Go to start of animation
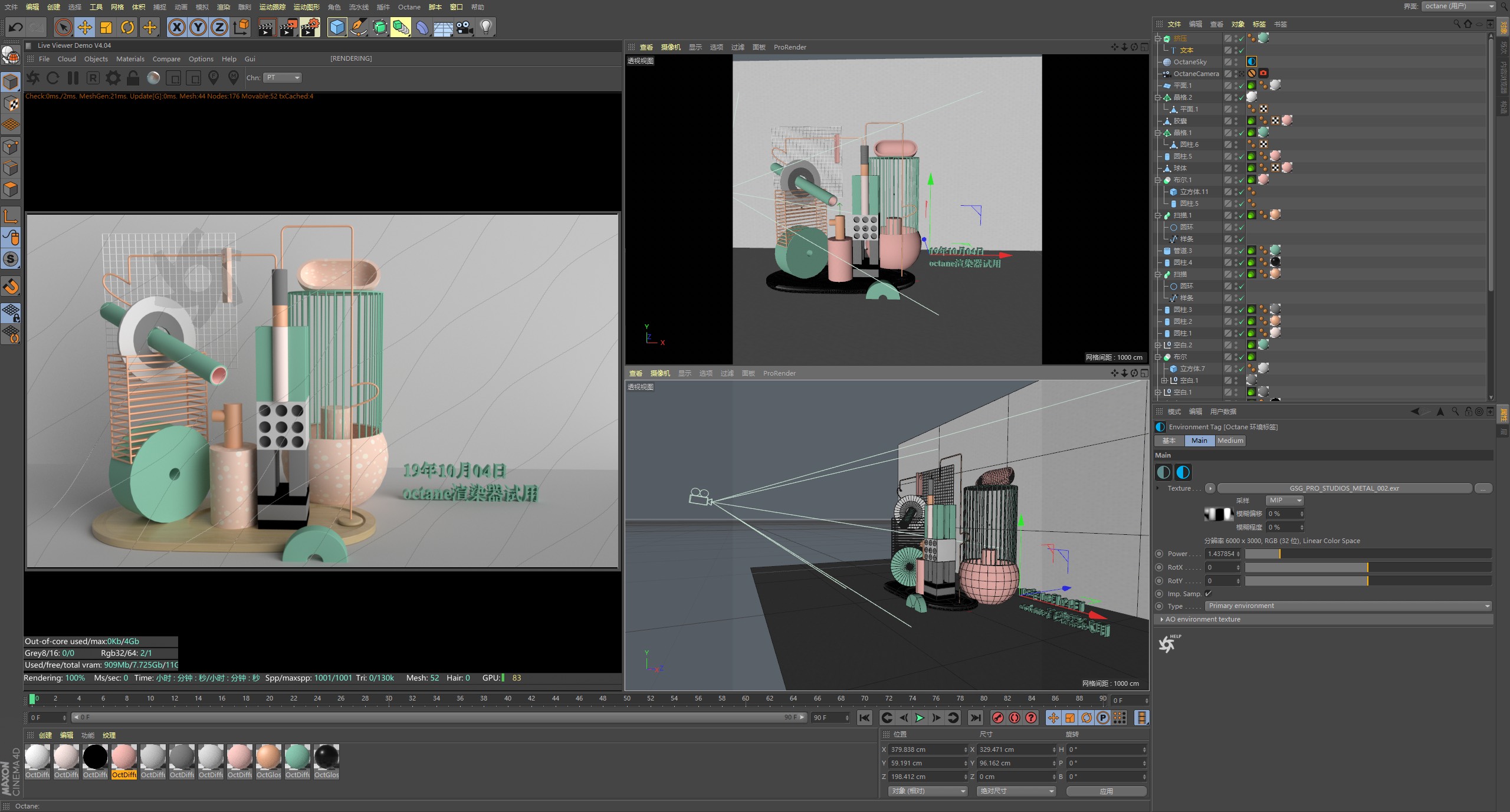Screen dimensions: 1510x812 point(865,718)
